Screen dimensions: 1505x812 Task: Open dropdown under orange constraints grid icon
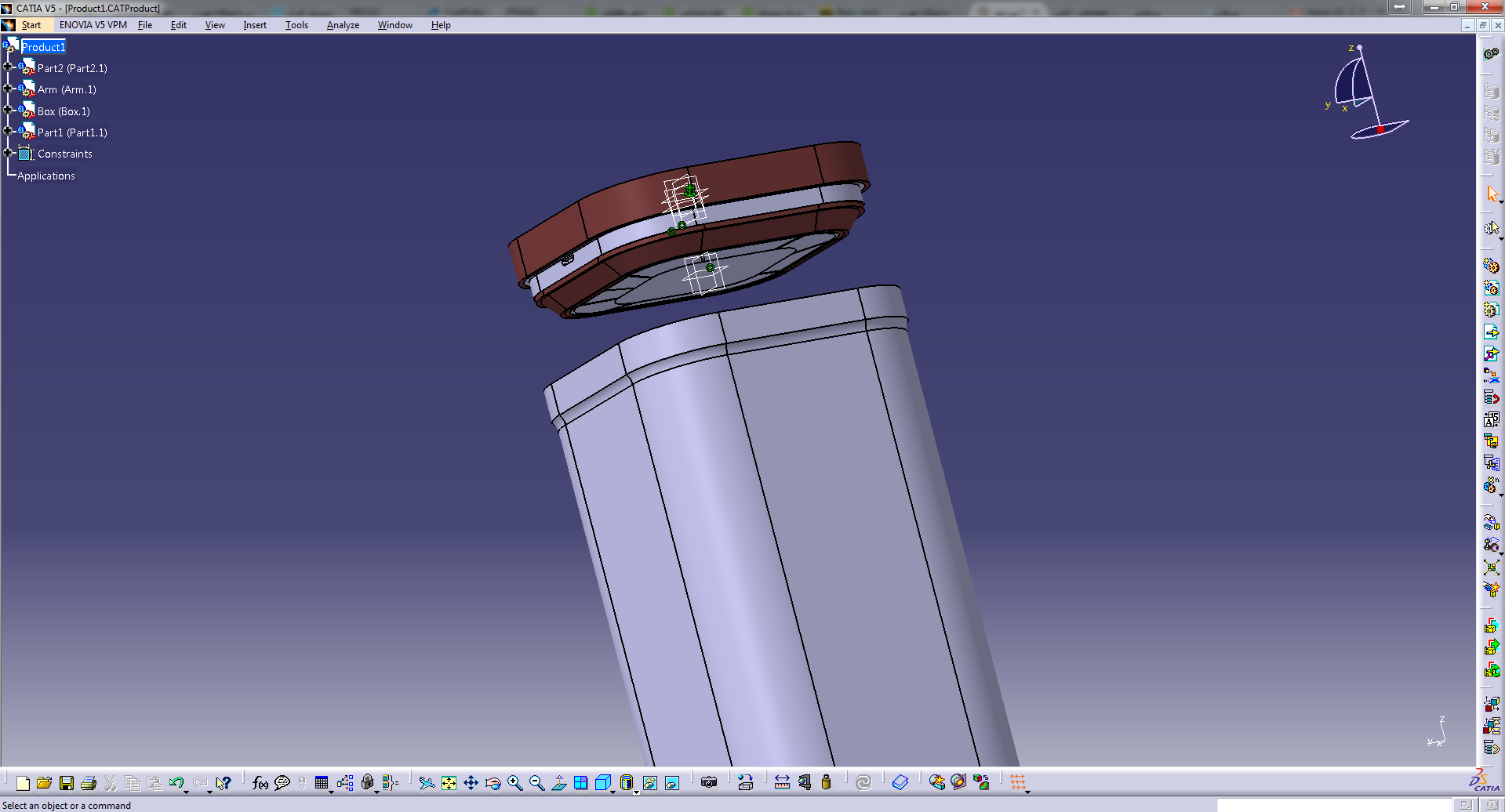(x=1027, y=792)
